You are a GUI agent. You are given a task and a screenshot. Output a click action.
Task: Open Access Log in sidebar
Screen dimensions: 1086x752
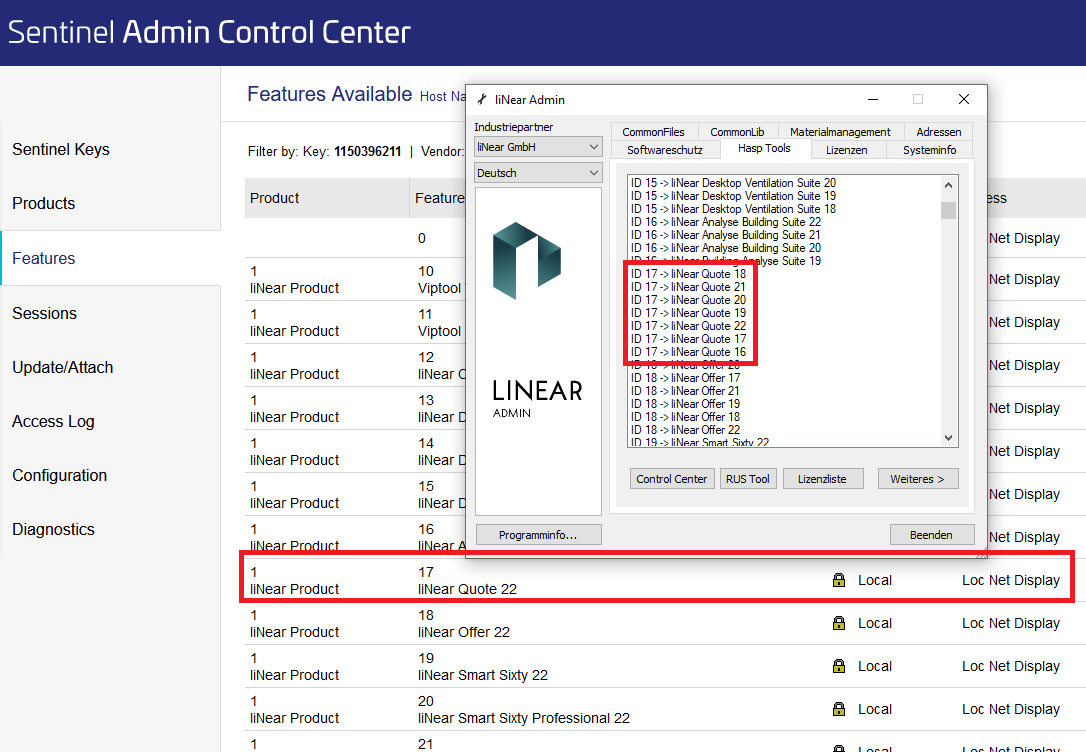point(53,421)
